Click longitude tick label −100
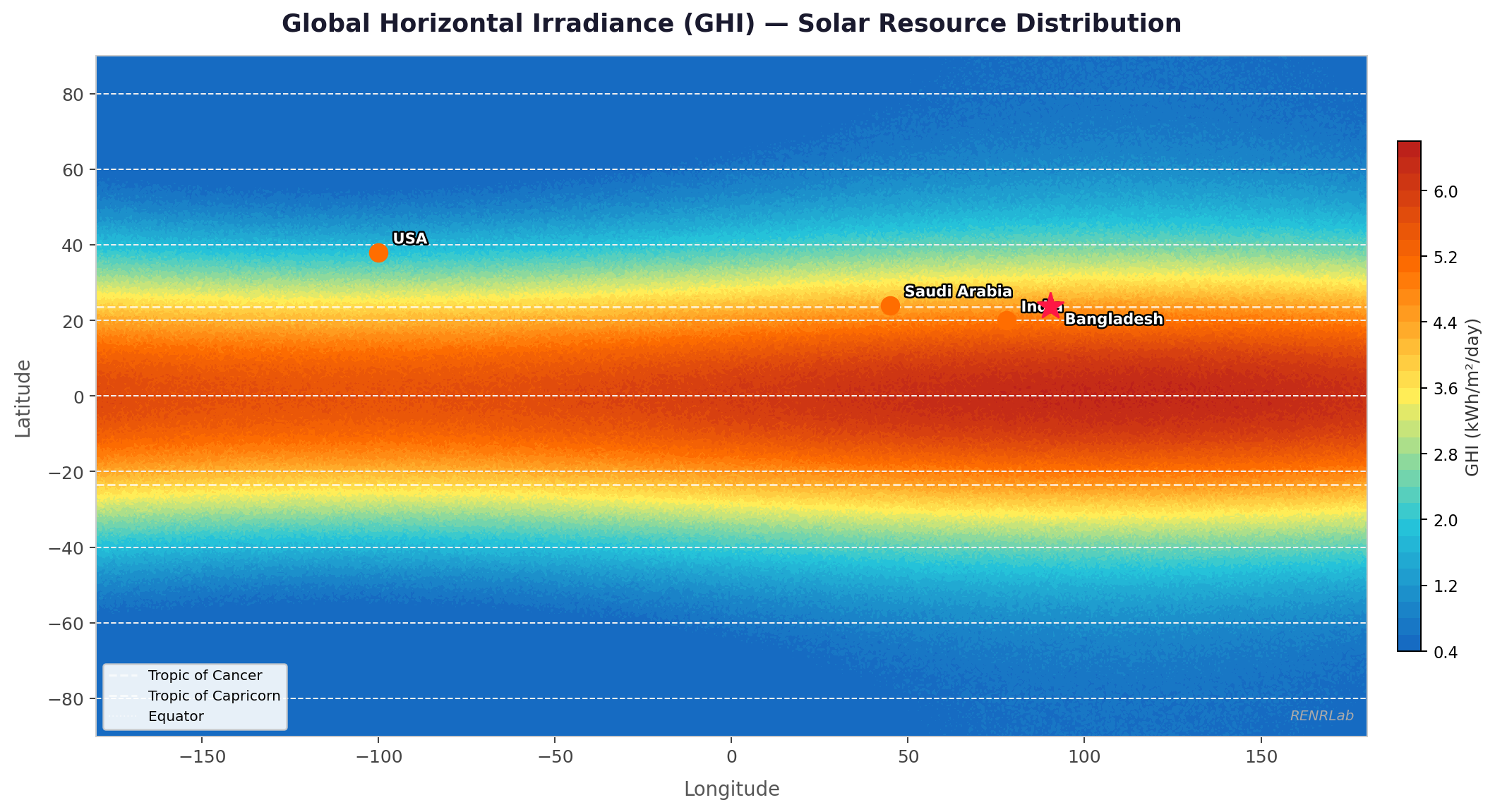1495x812 pixels. click(378, 757)
